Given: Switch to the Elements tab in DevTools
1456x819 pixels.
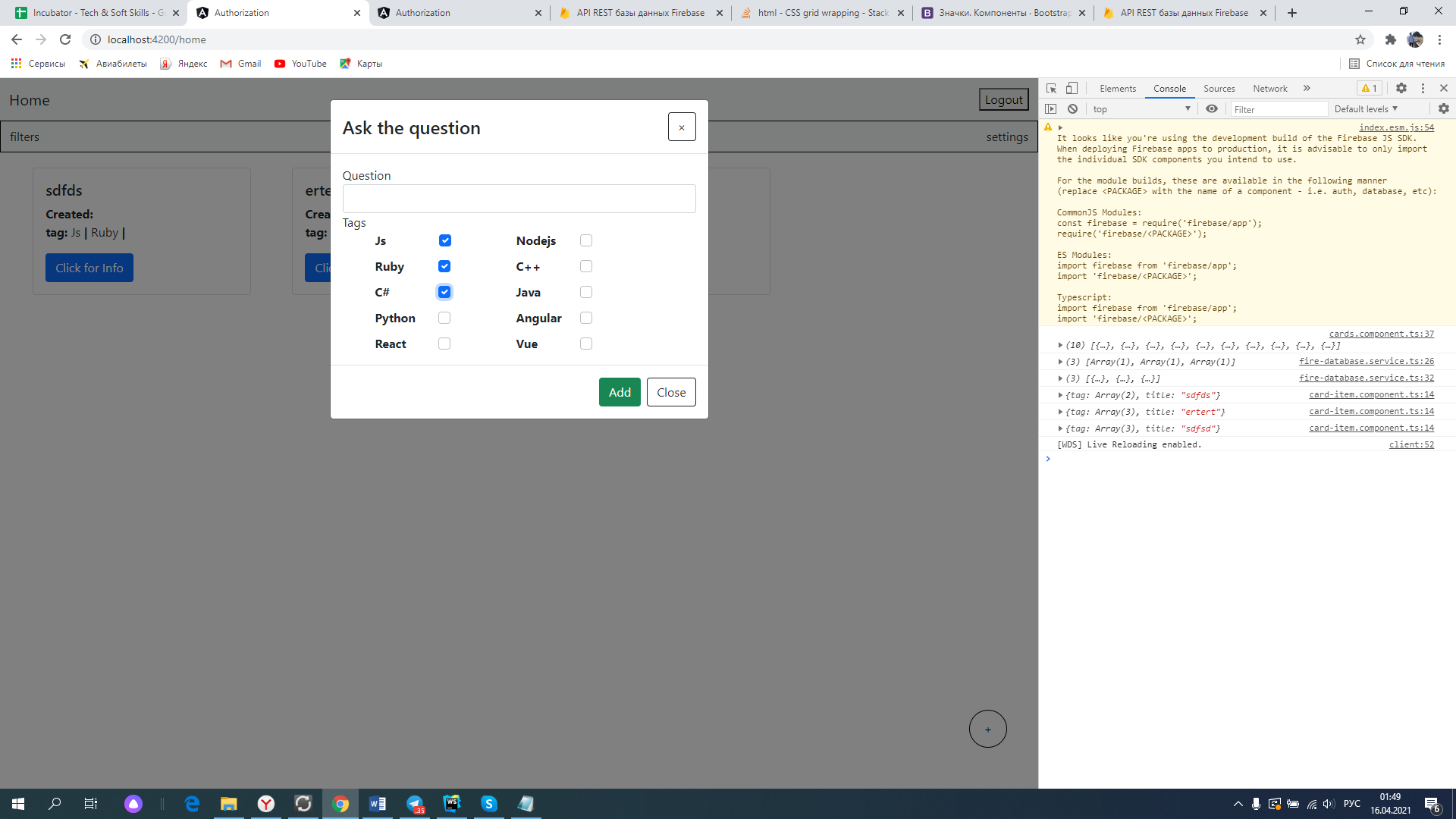Looking at the screenshot, I should pyautogui.click(x=1117, y=89).
